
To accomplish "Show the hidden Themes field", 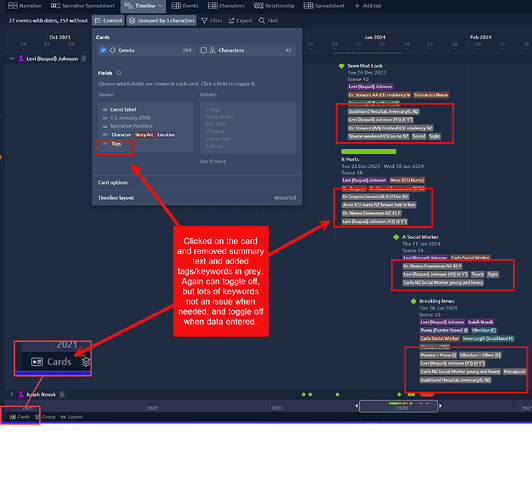I will coord(215,131).
